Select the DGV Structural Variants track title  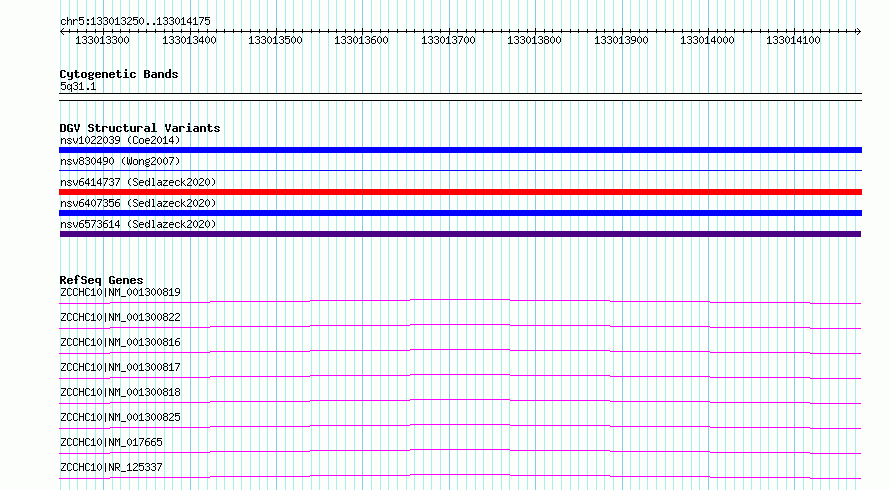coord(140,128)
